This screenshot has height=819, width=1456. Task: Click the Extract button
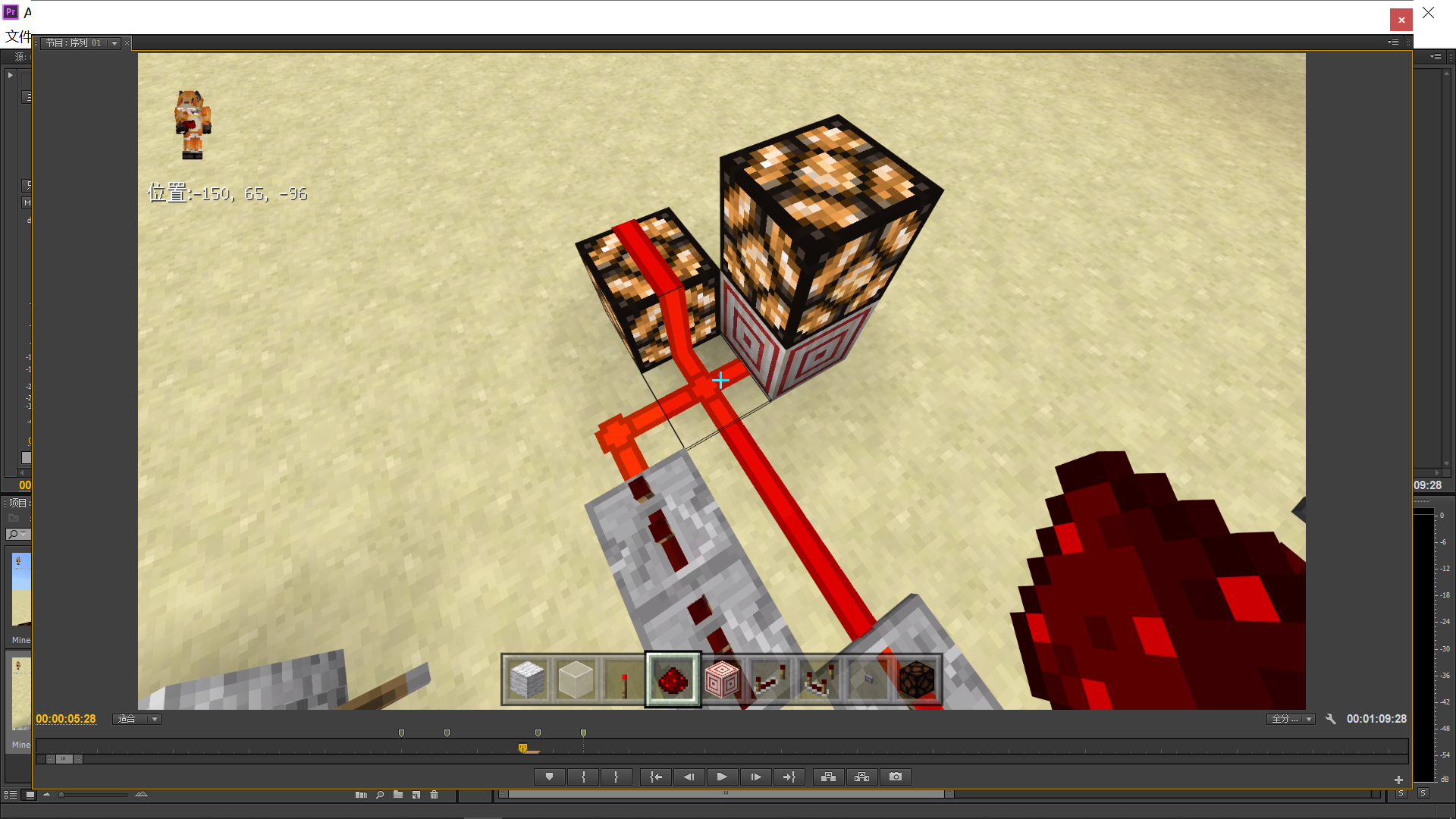point(861,777)
